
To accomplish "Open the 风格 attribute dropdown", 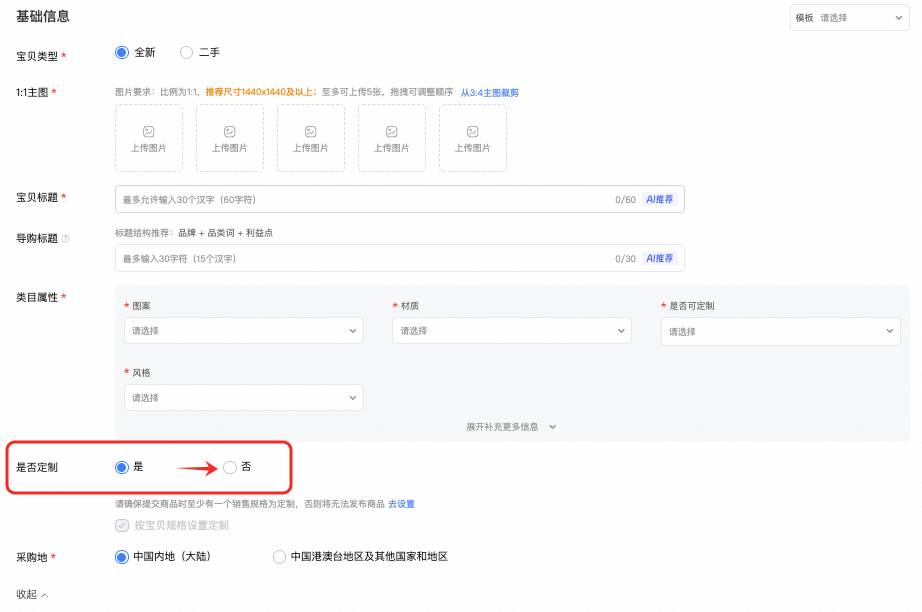I will click(x=243, y=398).
